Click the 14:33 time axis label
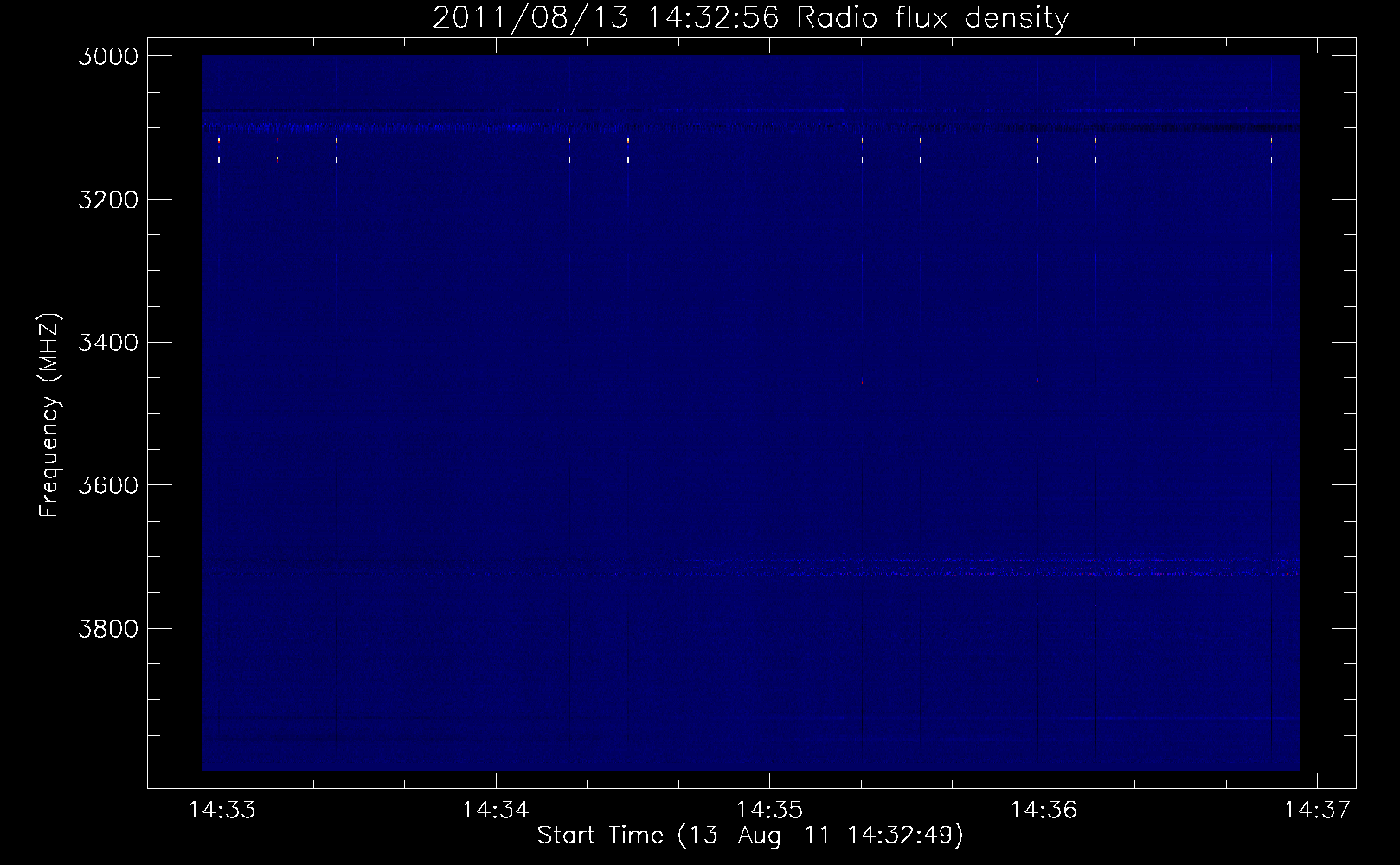This screenshot has width=1400, height=865. click(222, 811)
